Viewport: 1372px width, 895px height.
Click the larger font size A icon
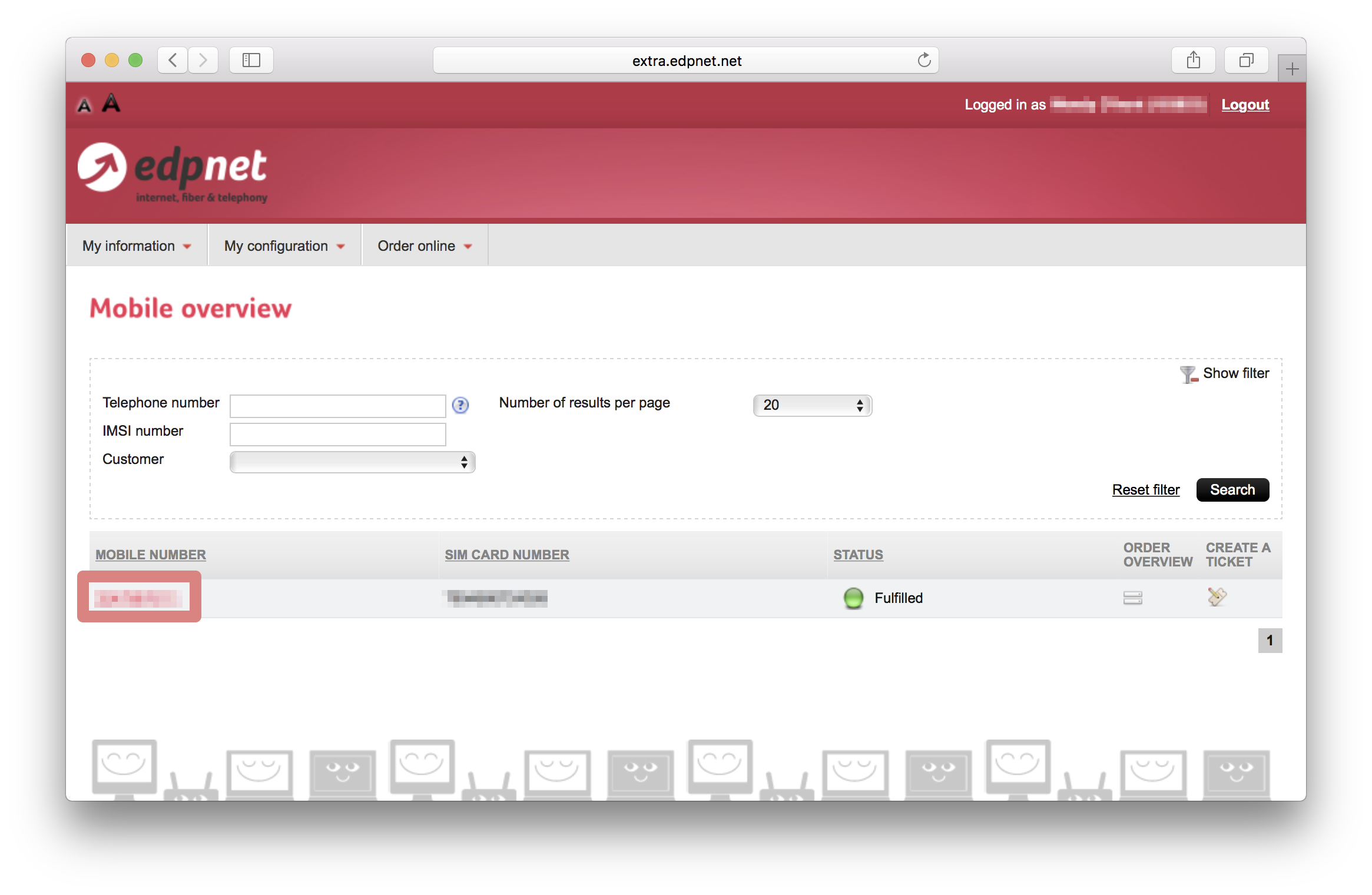[111, 103]
